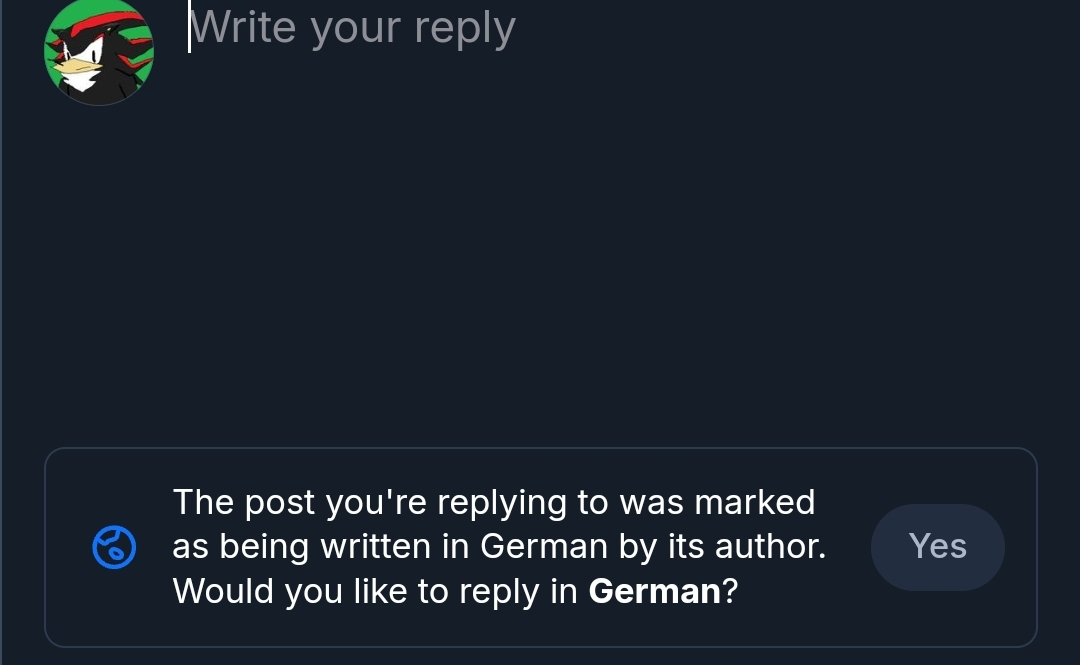Image resolution: width=1080 pixels, height=665 pixels.
Task: Click the "The post you're replying to" line
Action: 494,502
